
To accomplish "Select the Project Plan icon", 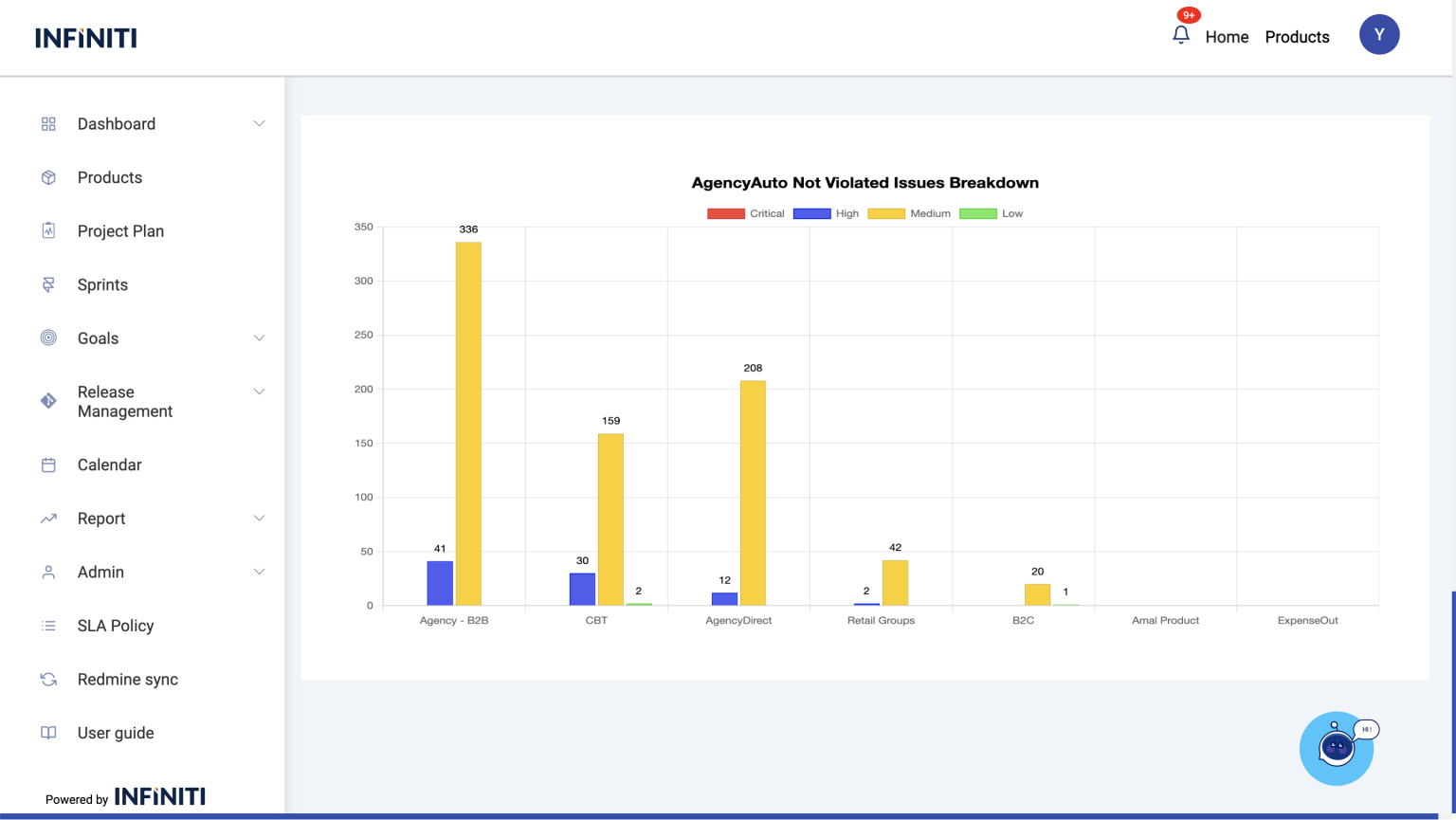I will tap(48, 230).
